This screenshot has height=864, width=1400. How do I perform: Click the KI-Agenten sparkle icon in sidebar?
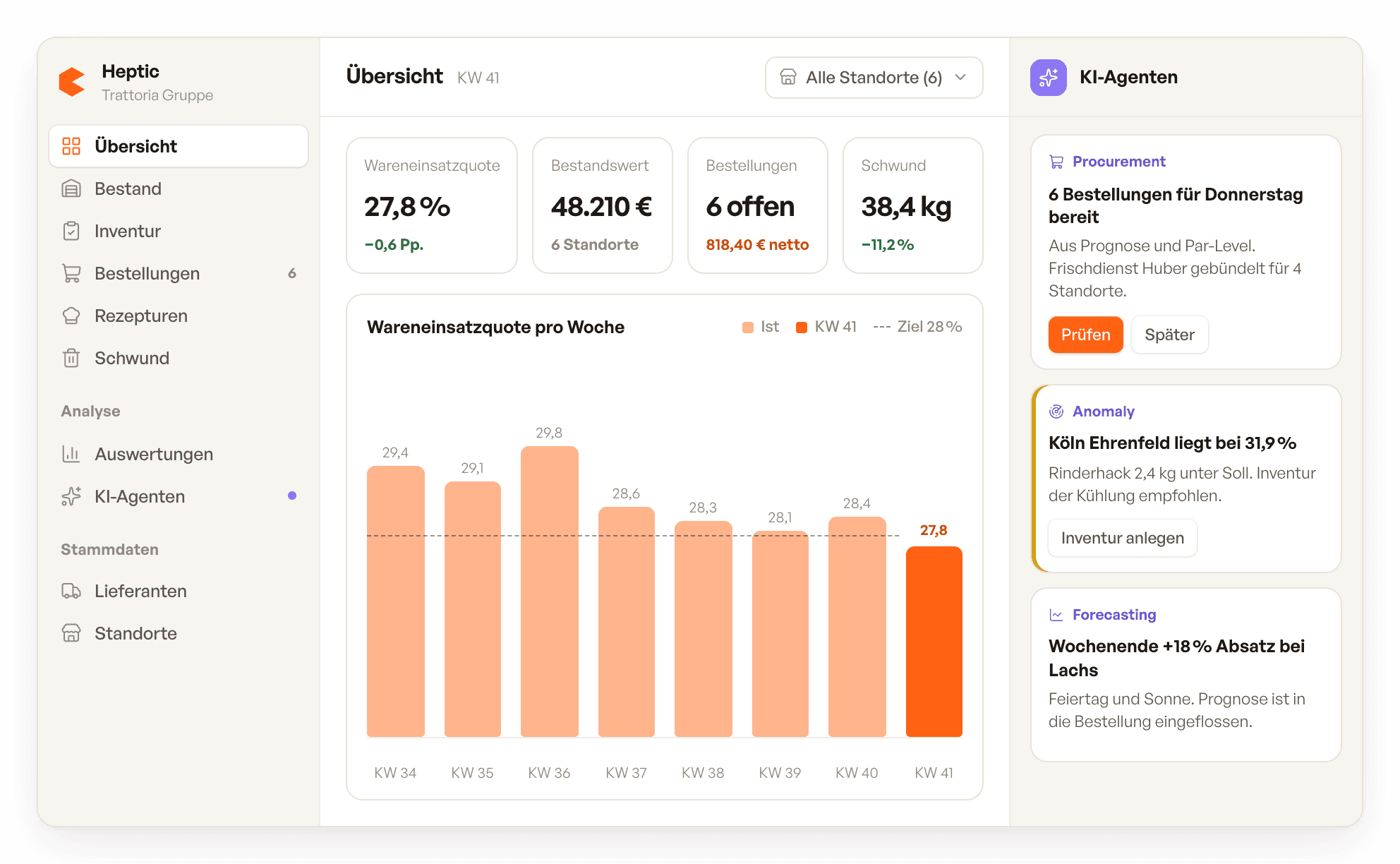coord(71,496)
